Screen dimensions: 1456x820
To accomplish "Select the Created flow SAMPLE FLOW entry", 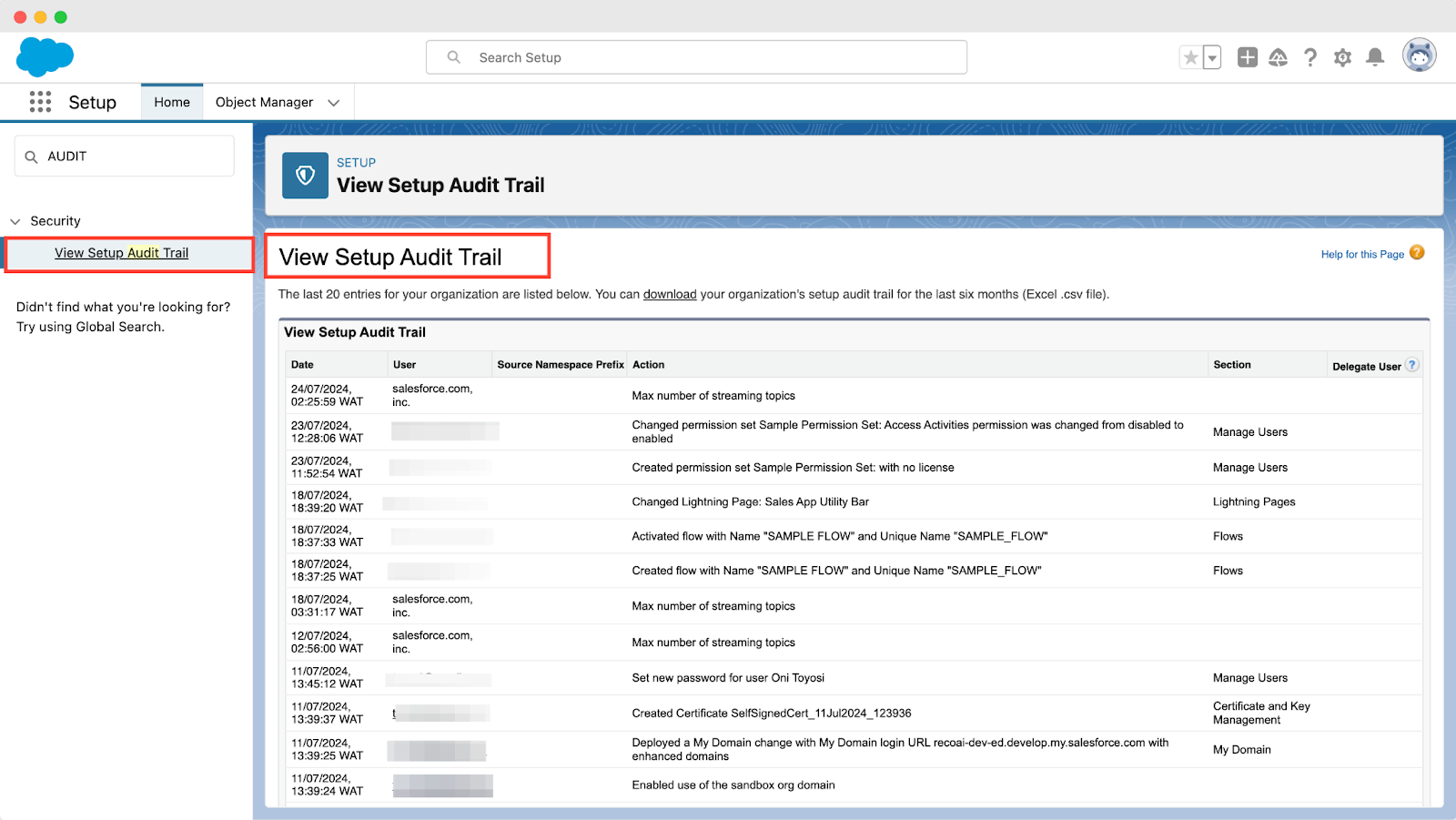I will point(836,571).
